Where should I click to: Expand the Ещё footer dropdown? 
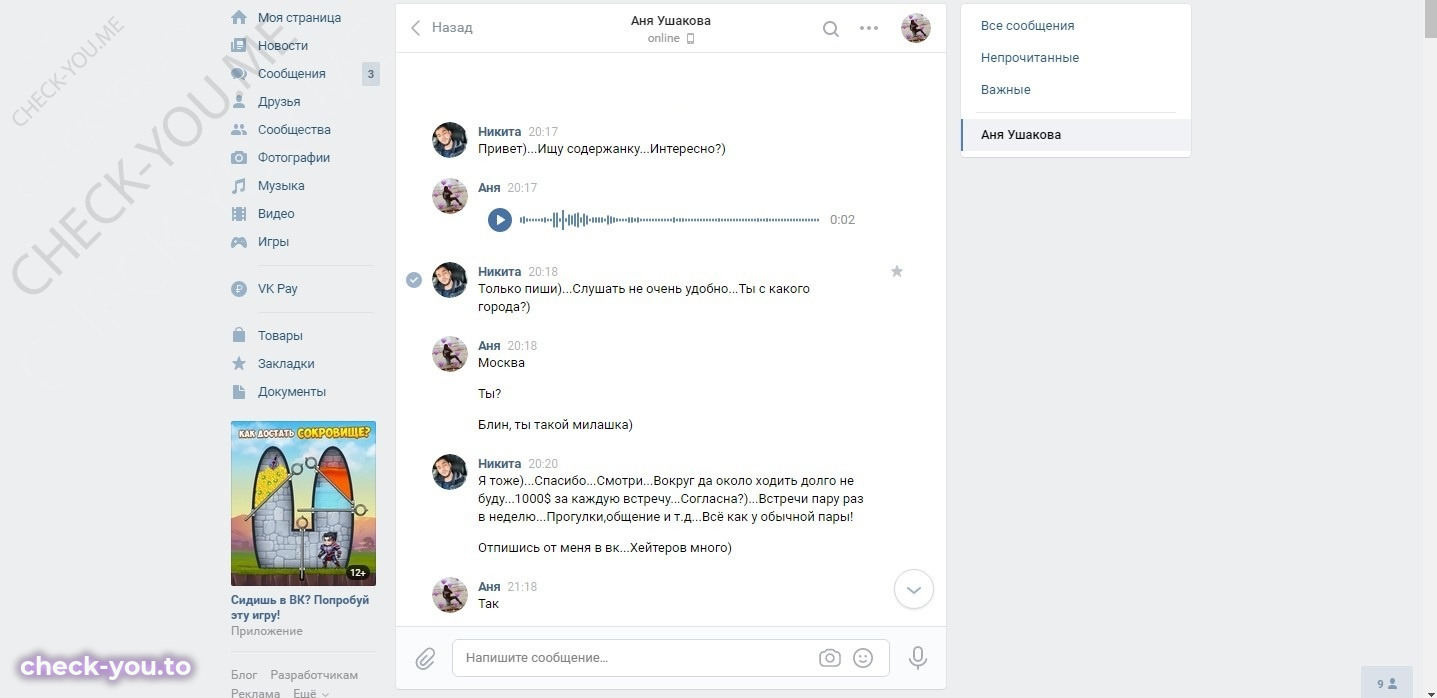(309, 693)
